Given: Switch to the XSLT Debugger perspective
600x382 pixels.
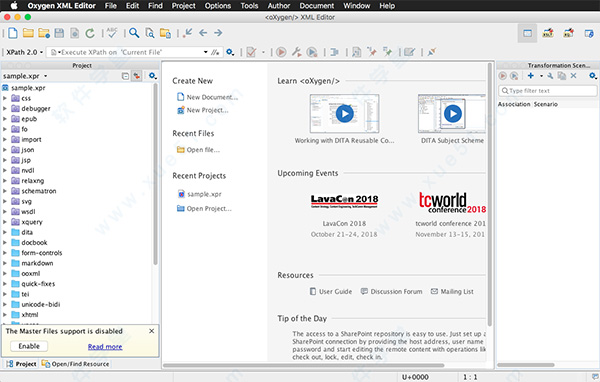Looking at the screenshot, I should coord(548,33).
